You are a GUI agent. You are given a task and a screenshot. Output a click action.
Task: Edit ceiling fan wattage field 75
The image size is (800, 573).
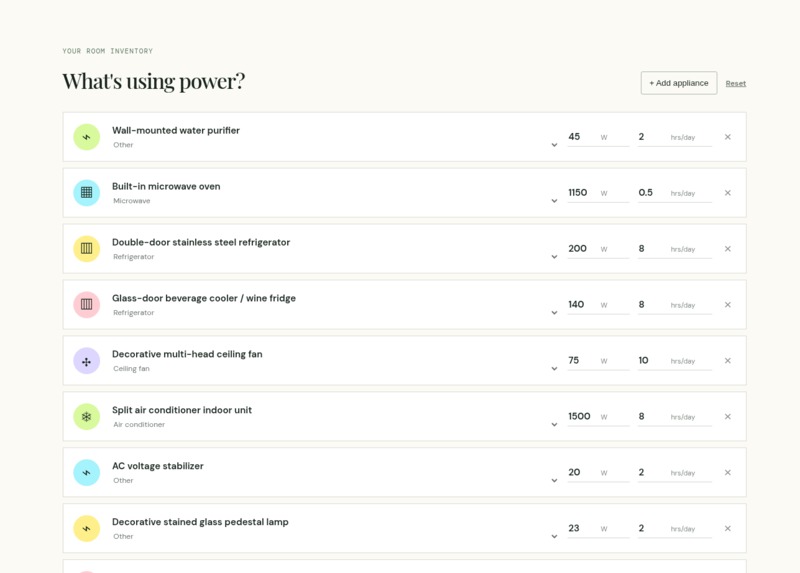[x=598, y=361]
